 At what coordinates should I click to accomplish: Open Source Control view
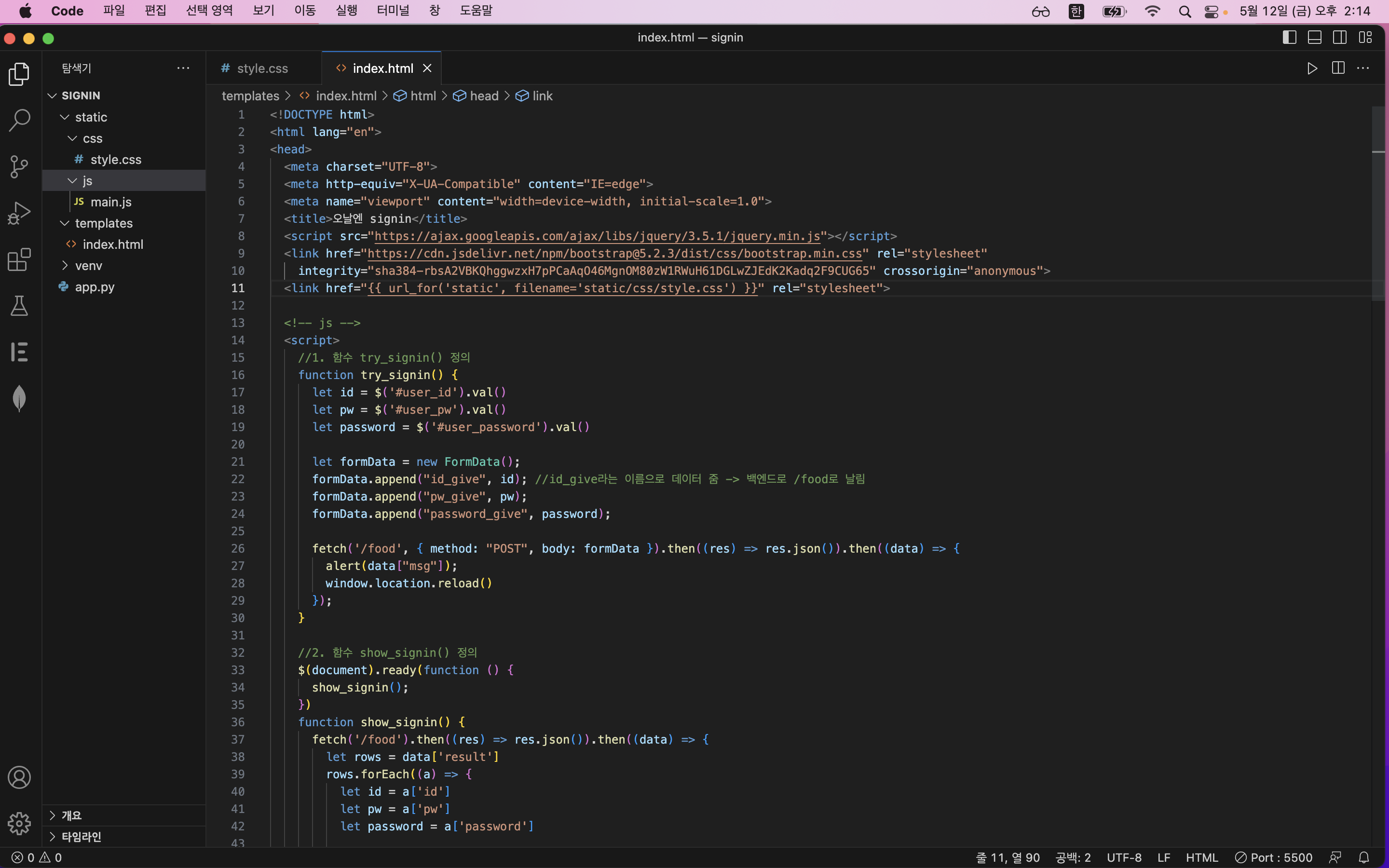[19, 166]
